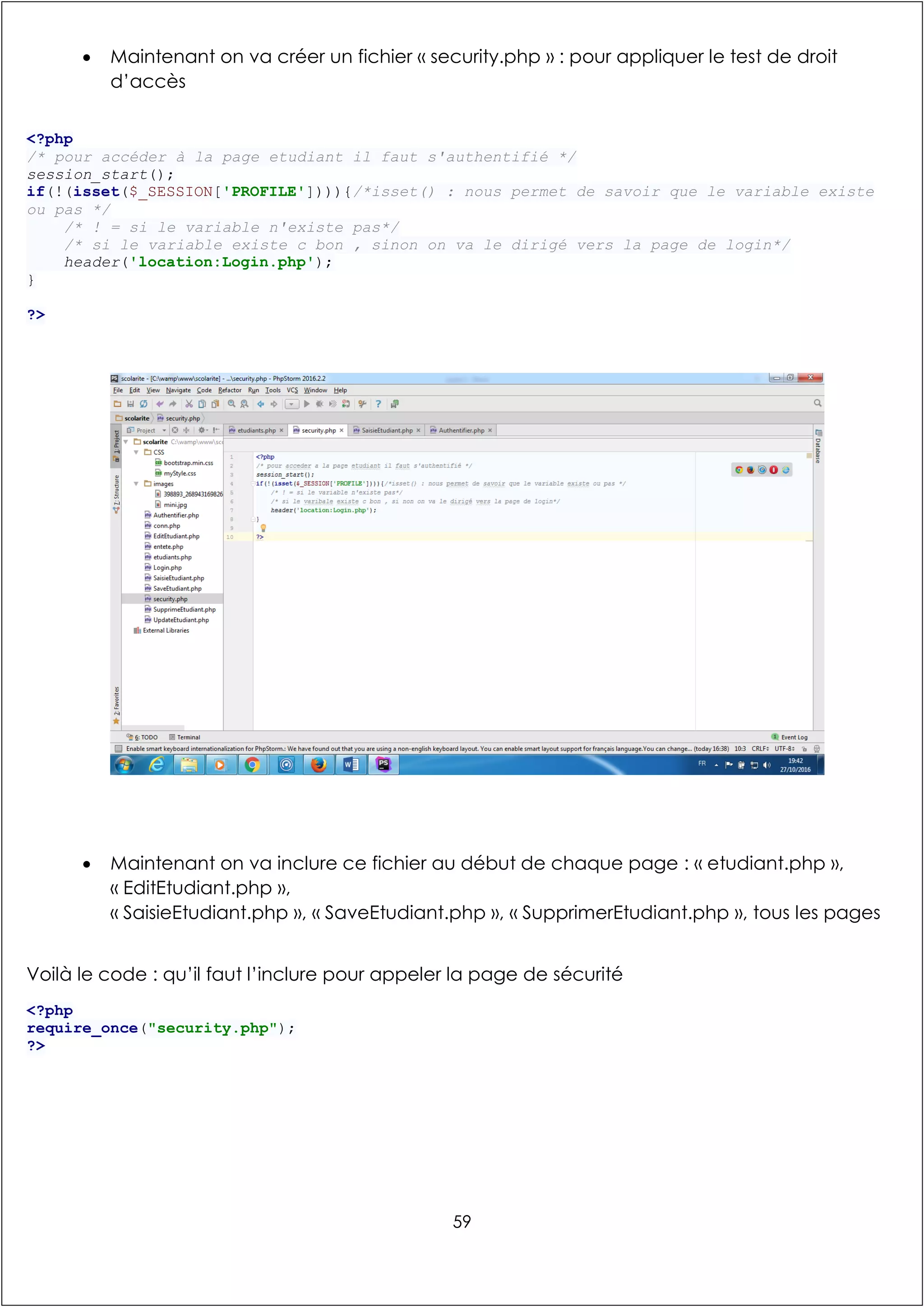Open the Run configuration dropdown in toolbar

pos(291,403)
